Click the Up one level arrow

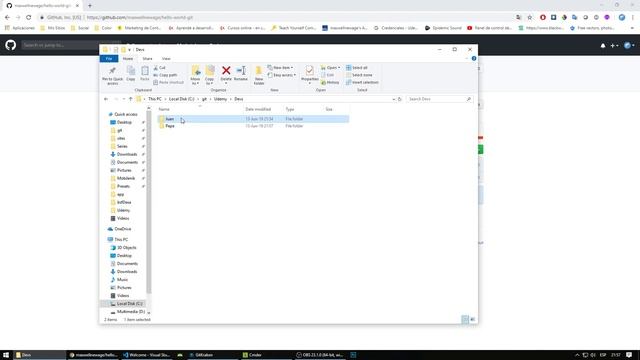131,99
